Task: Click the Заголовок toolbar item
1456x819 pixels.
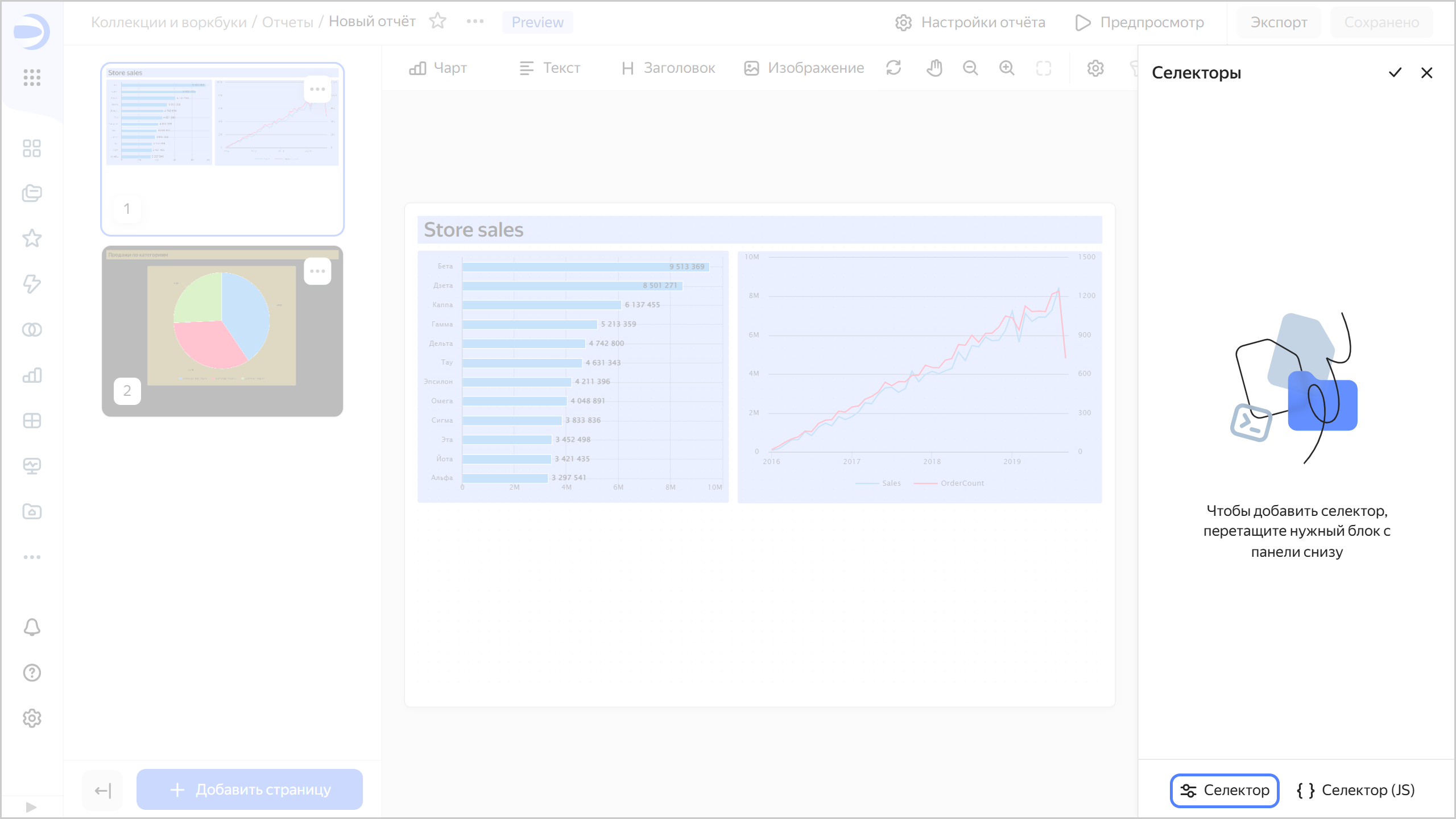Action: pos(668,68)
